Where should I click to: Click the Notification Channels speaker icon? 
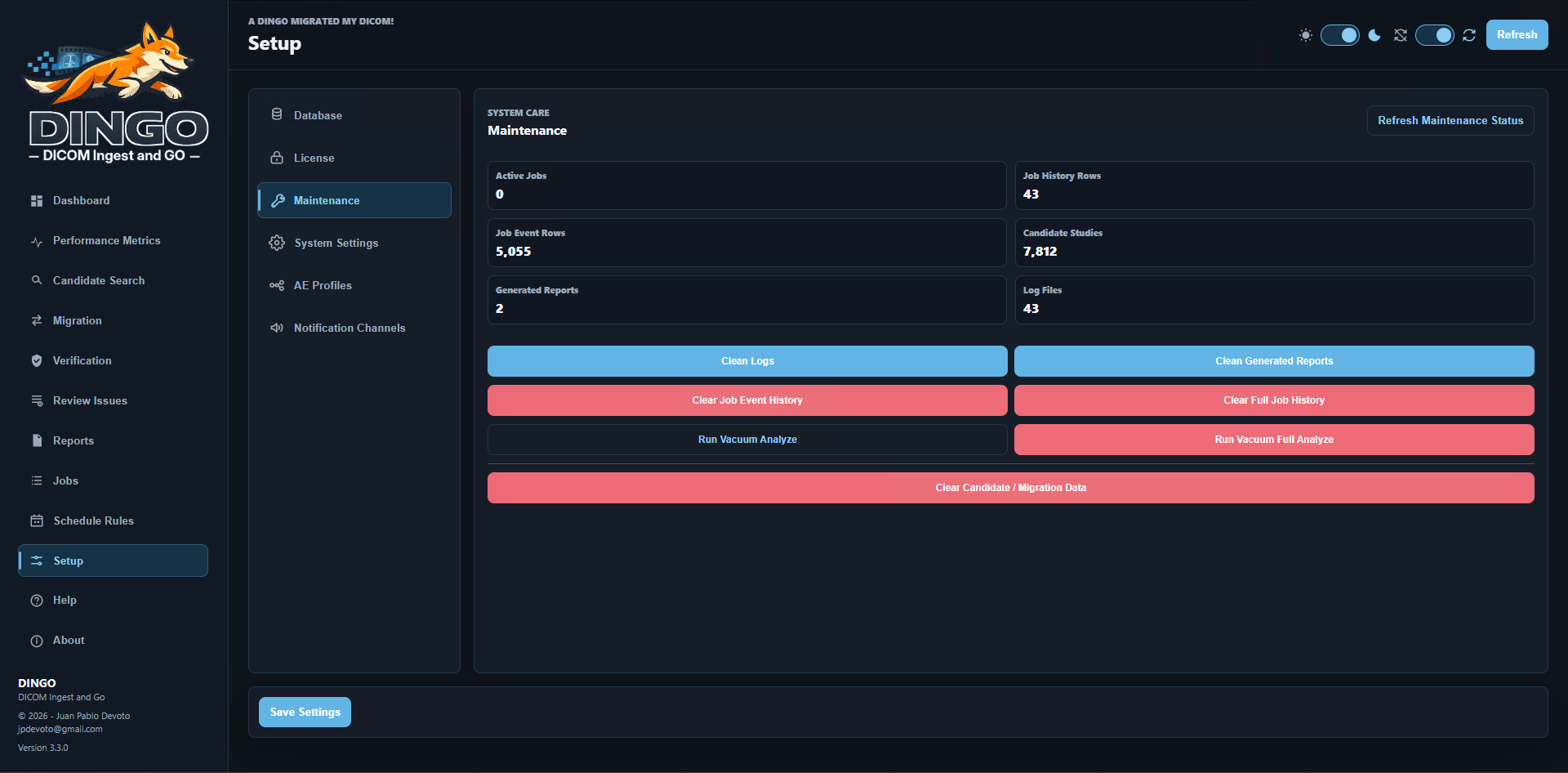[x=277, y=328]
